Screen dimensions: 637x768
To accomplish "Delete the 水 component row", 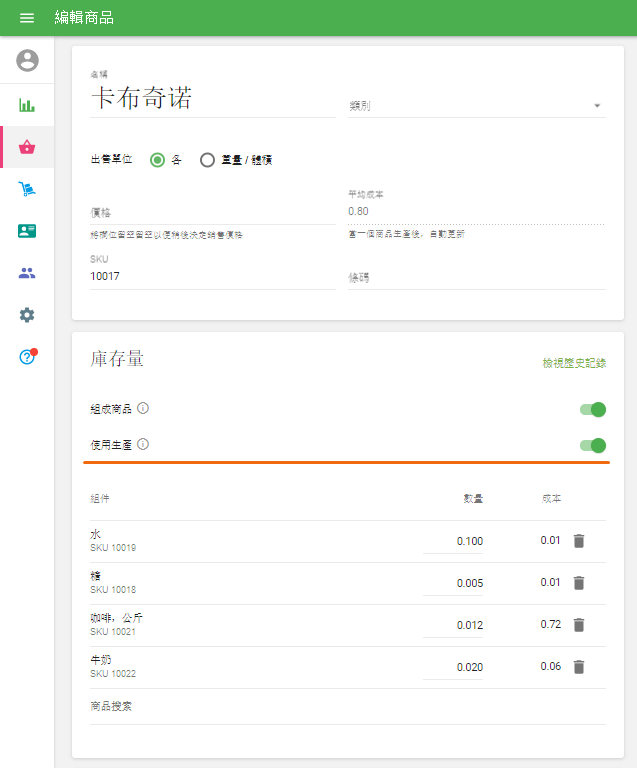I will tap(579, 541).
